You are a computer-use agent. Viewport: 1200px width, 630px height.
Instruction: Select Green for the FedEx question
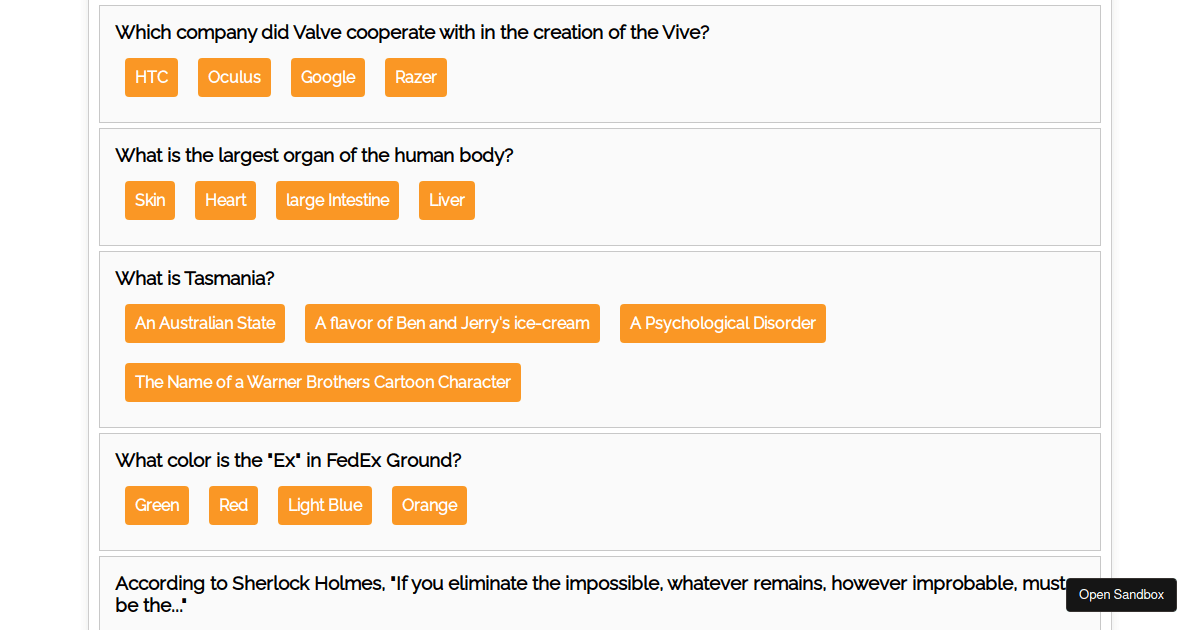coord(157,505)
